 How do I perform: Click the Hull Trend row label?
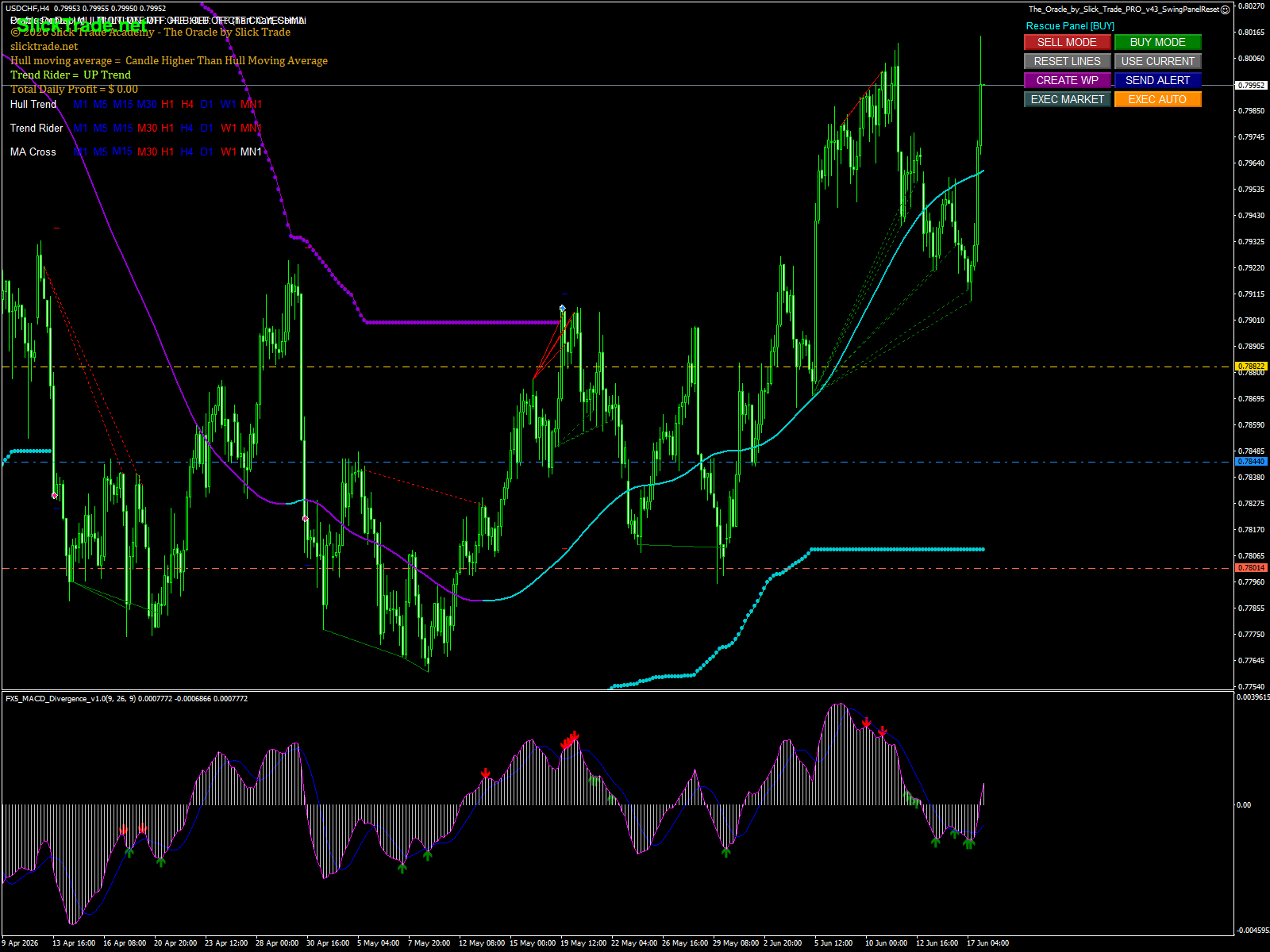(x=33, y=104)
